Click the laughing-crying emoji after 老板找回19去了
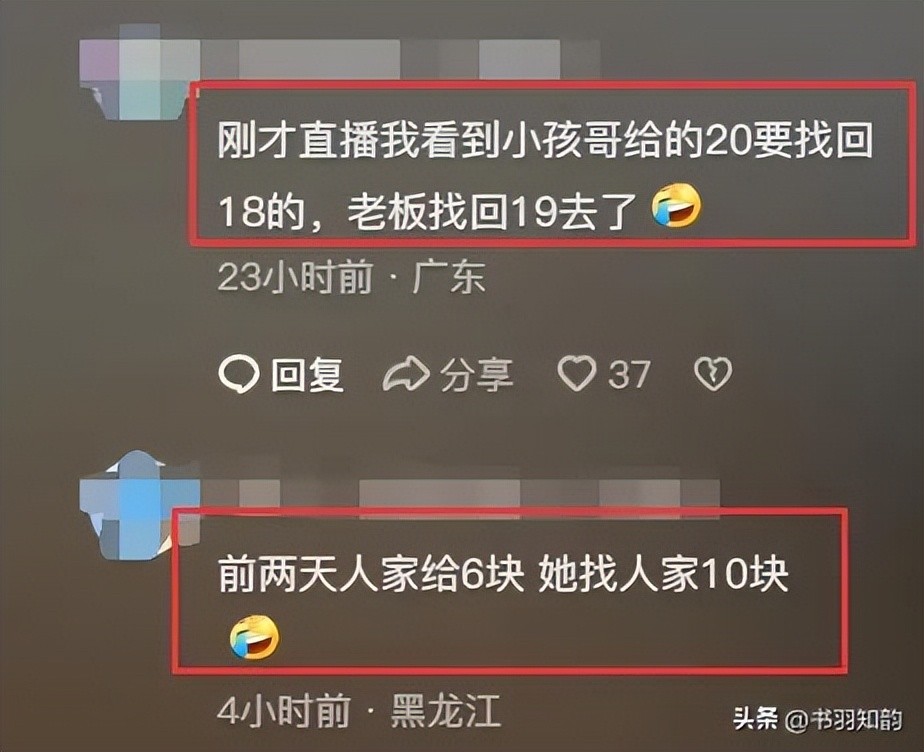 tap(677, 205)
